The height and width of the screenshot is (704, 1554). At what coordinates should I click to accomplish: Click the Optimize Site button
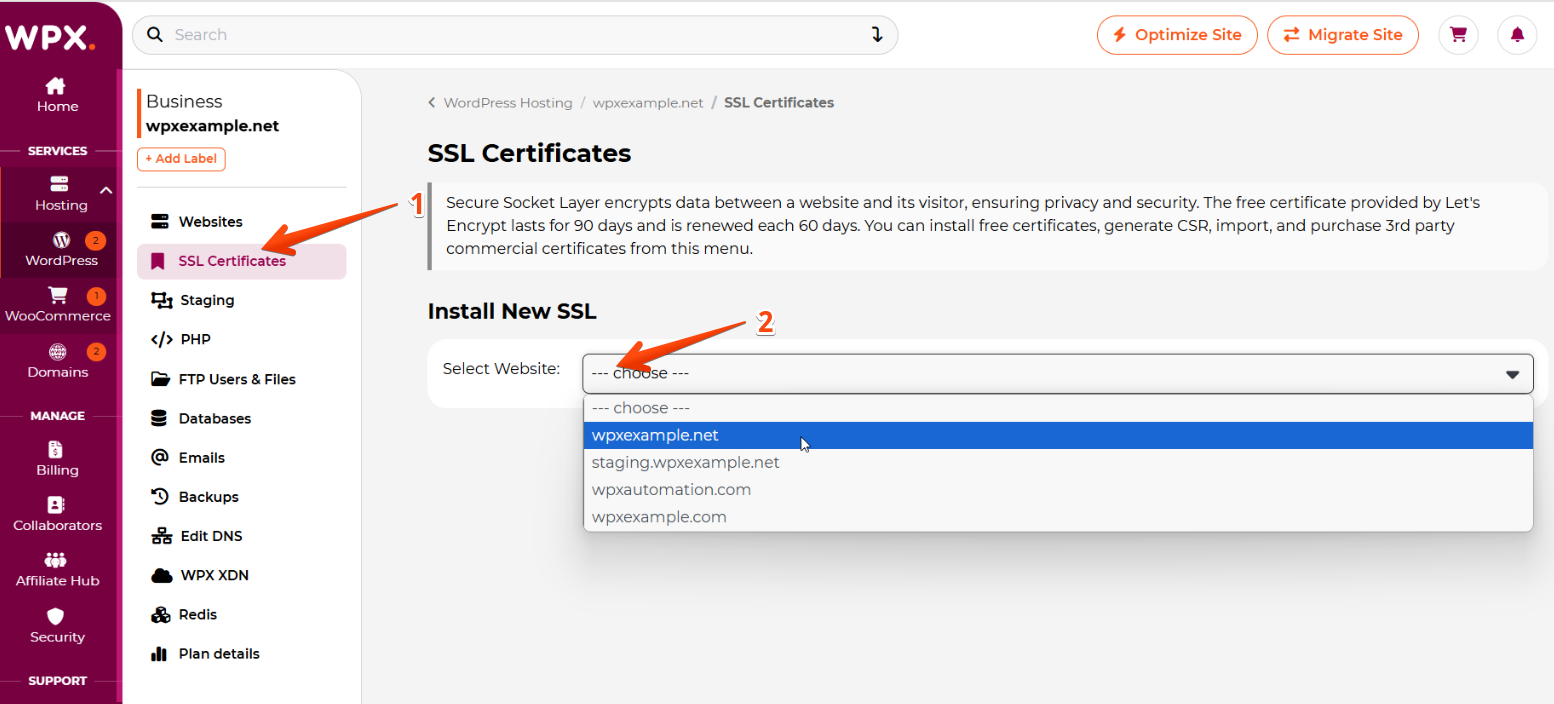(1176, 35)
